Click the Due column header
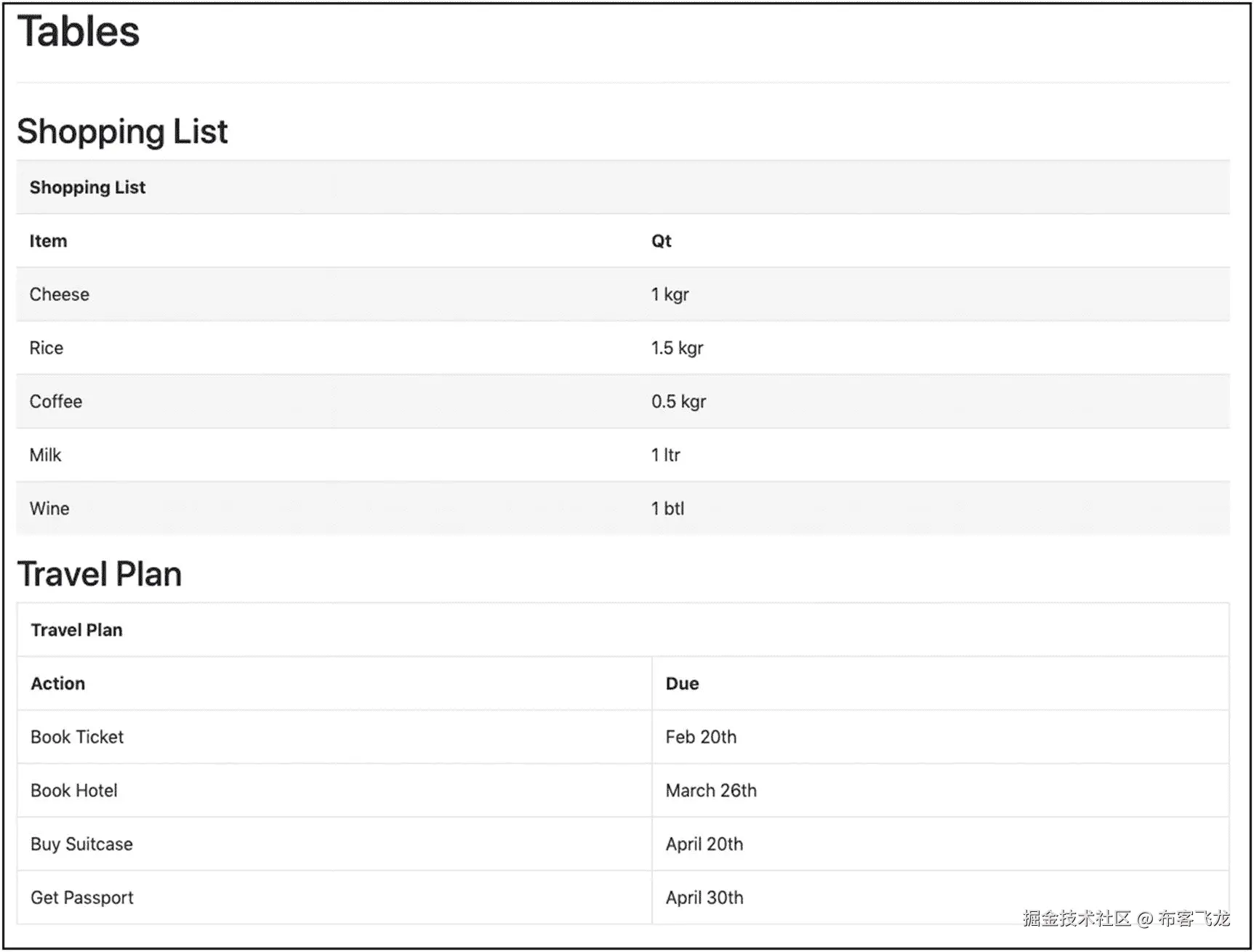Viewport: 1254px width, 952px height. [x=682, y=684]
